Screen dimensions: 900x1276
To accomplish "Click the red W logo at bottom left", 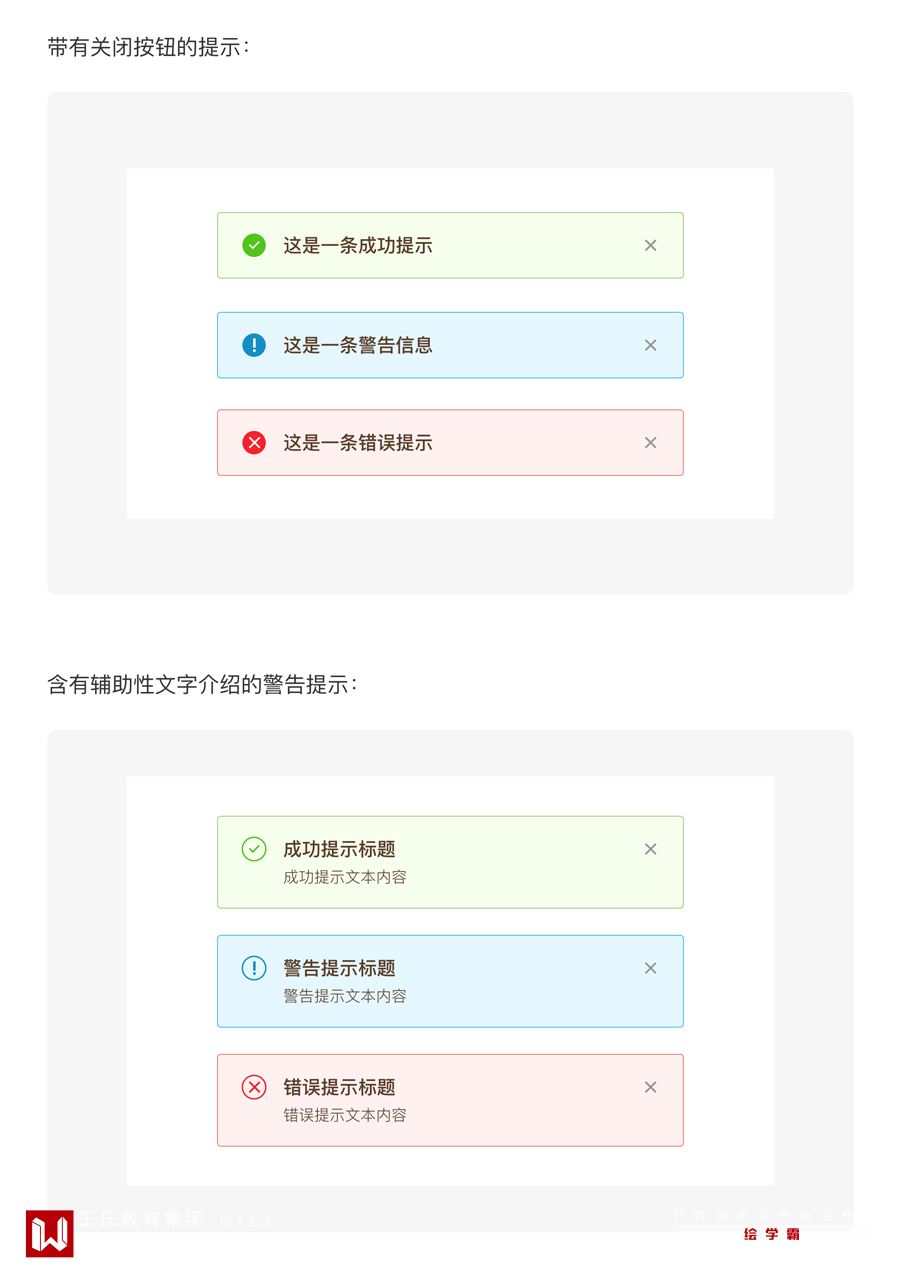I will [x=50, y=1233].
